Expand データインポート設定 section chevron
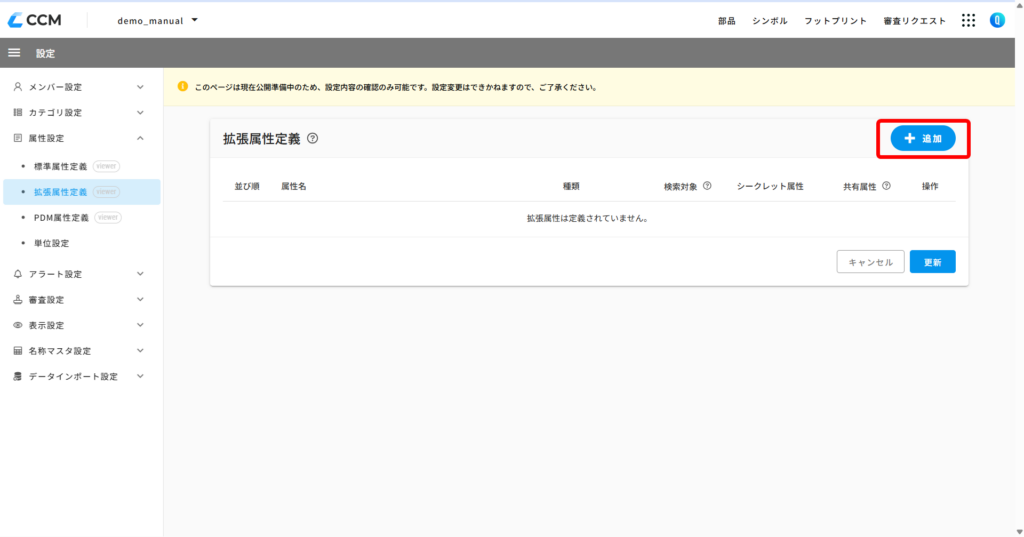1024x537 pixels. (140, 376)
